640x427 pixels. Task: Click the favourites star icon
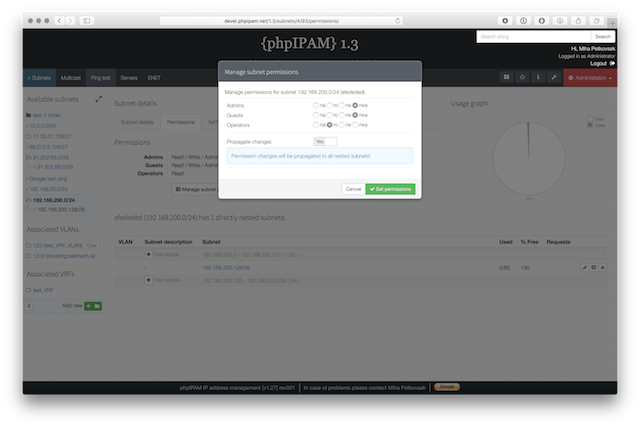523,76
